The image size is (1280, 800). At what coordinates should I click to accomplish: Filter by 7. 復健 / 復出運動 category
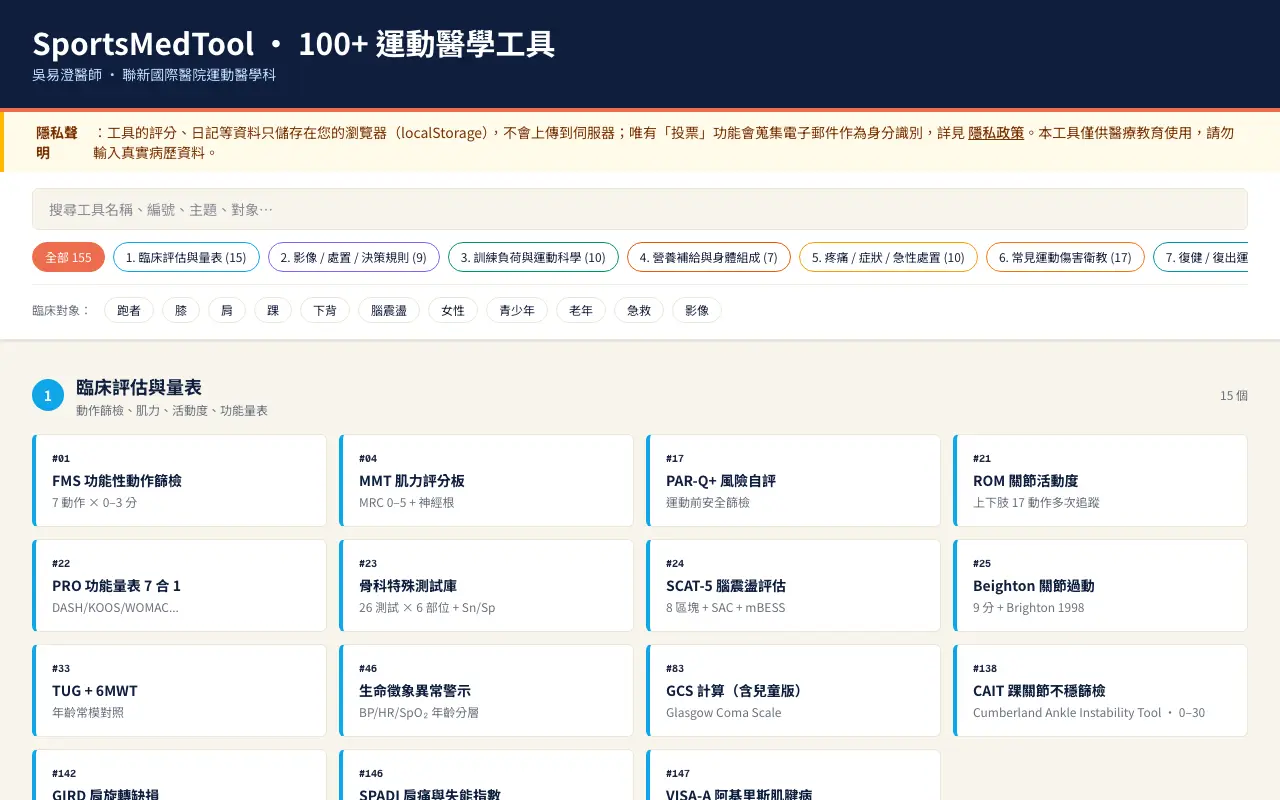coord(1201,257)
